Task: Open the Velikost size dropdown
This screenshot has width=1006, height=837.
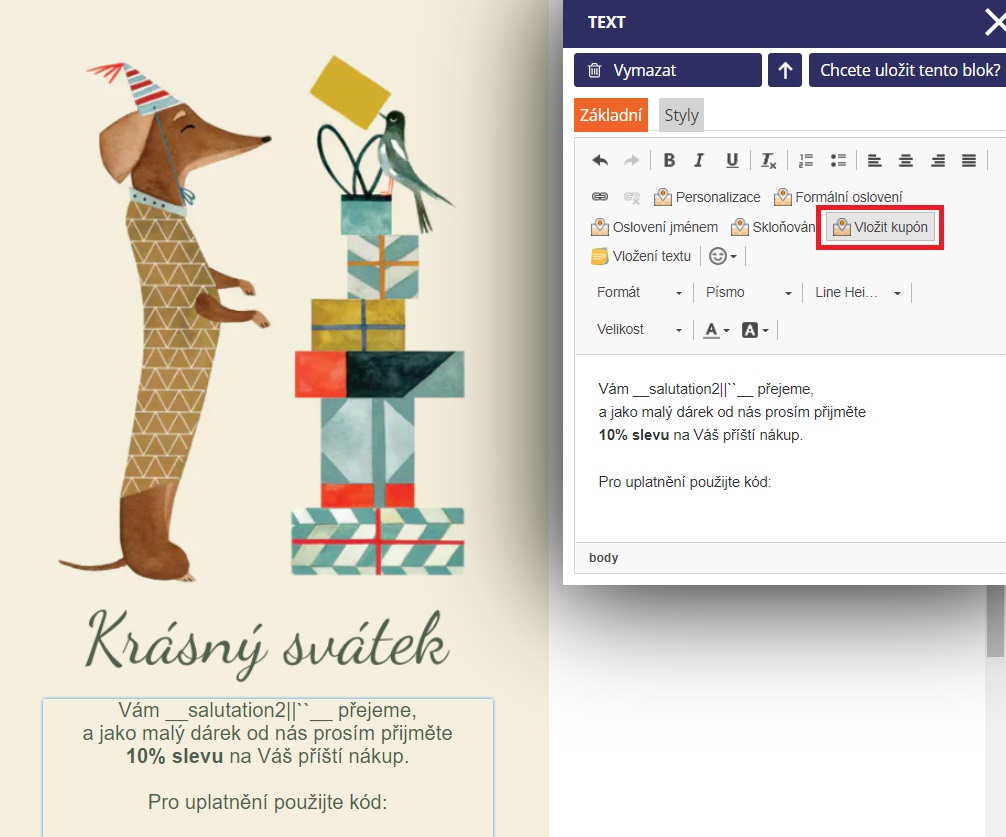Action: 639,329
